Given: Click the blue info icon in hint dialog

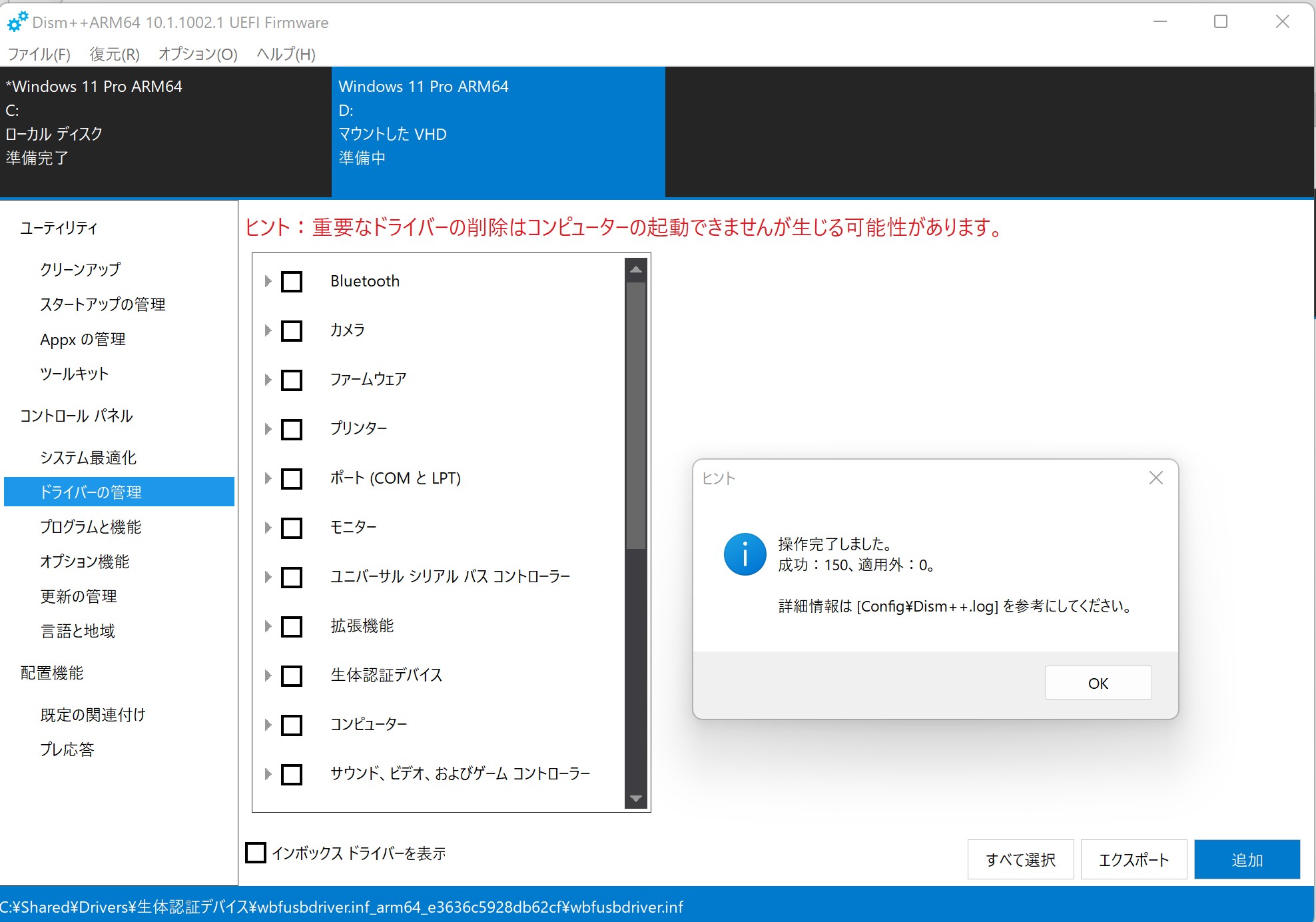Looking at the screenshot, I should coord(745,554).
